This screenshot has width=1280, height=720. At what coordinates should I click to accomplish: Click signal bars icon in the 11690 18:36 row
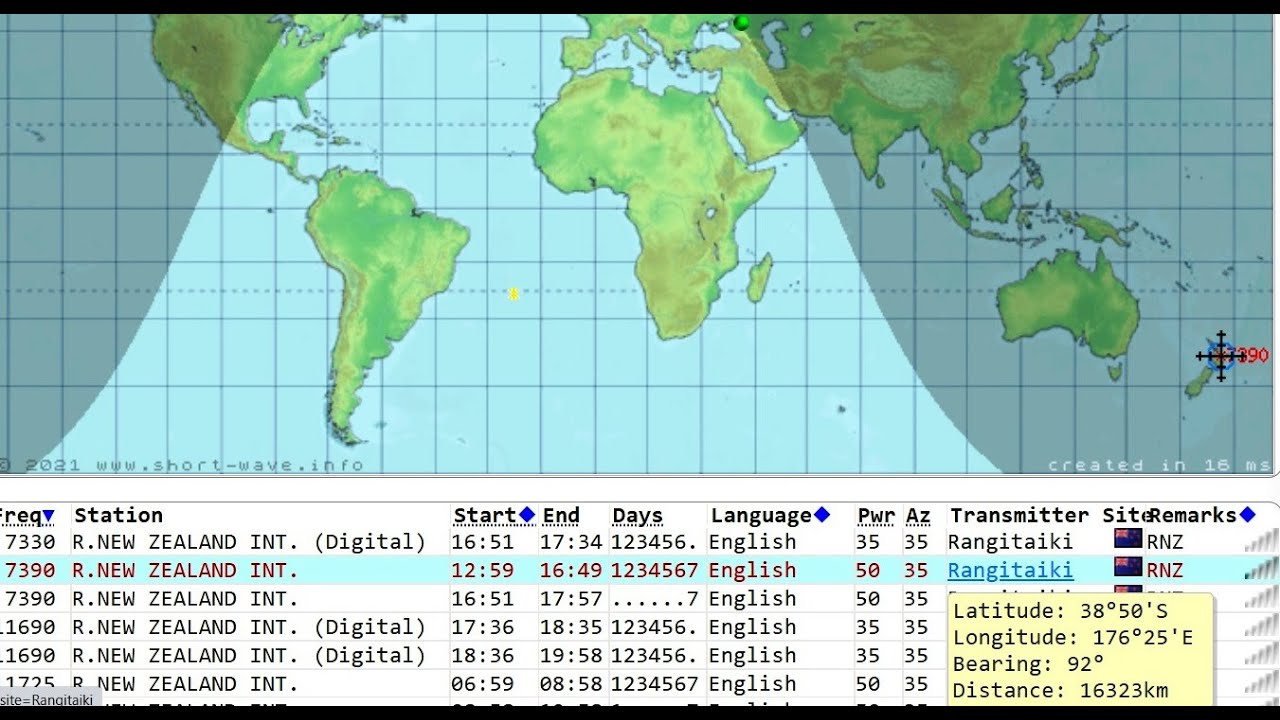click(x=1262, y=655)
